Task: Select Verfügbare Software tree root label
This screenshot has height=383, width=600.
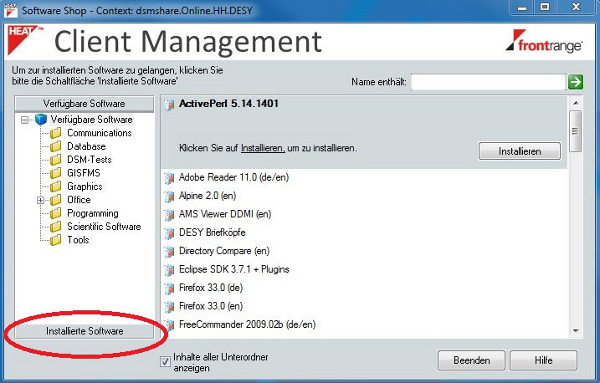Action: pos(92,120)
